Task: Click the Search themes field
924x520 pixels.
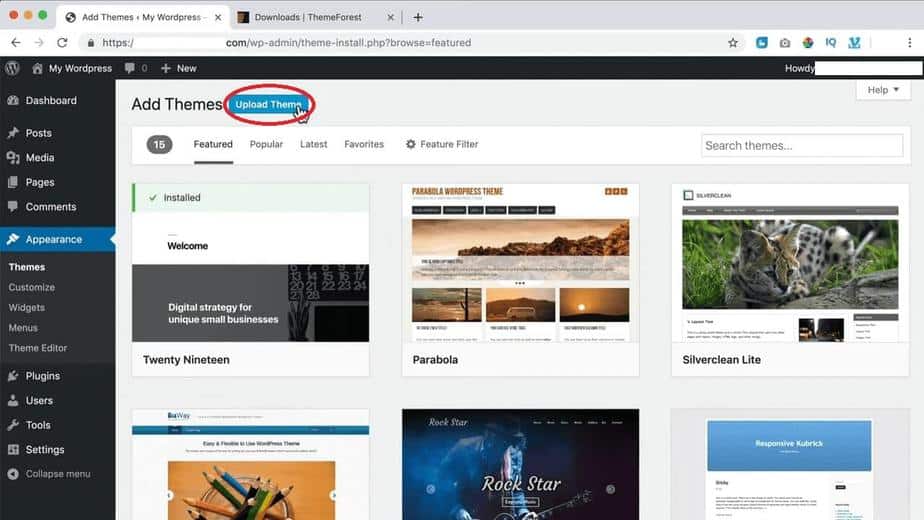Action: [x=802, y=146]
